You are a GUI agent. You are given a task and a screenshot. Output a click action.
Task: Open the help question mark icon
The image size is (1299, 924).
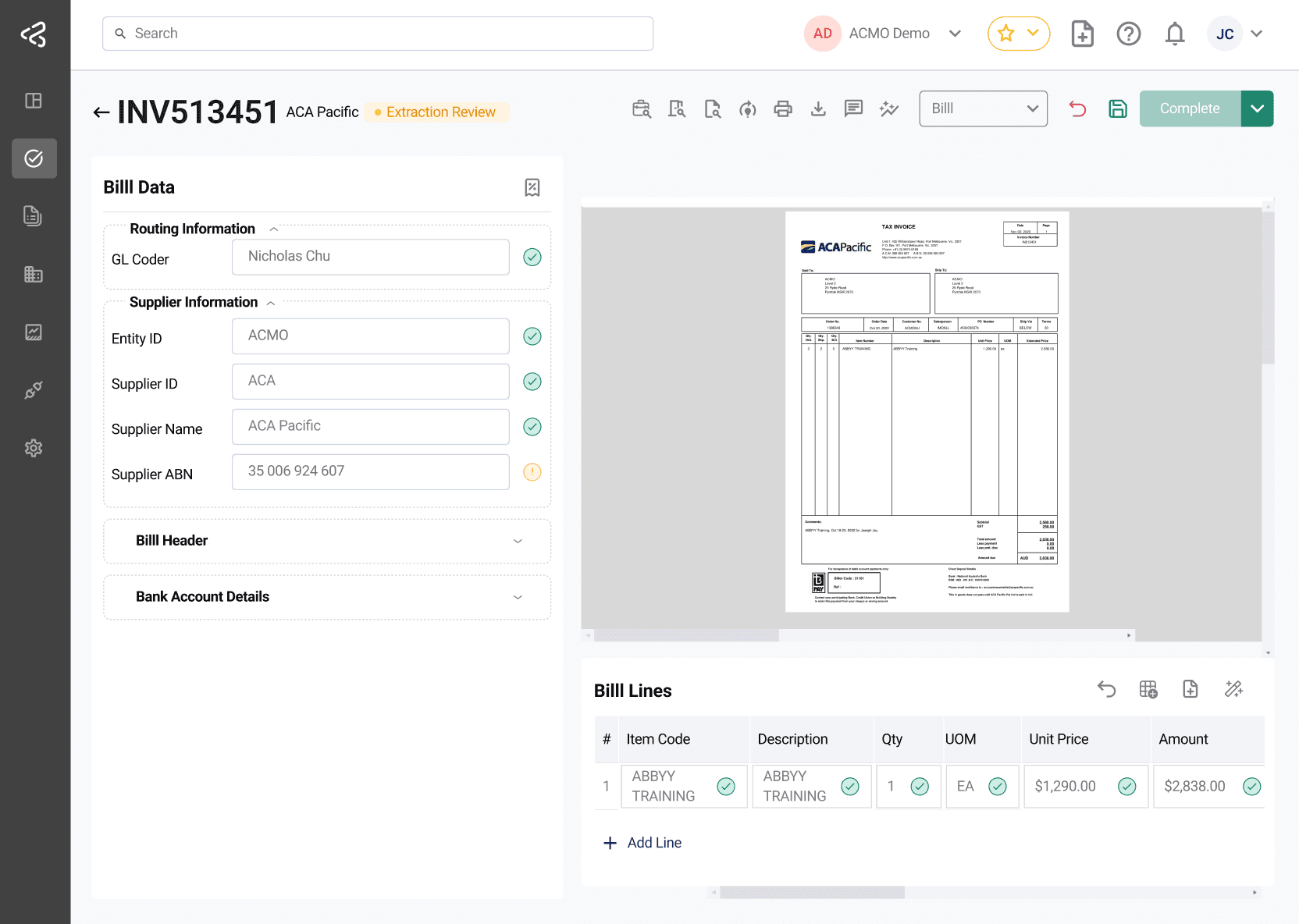1128,34
